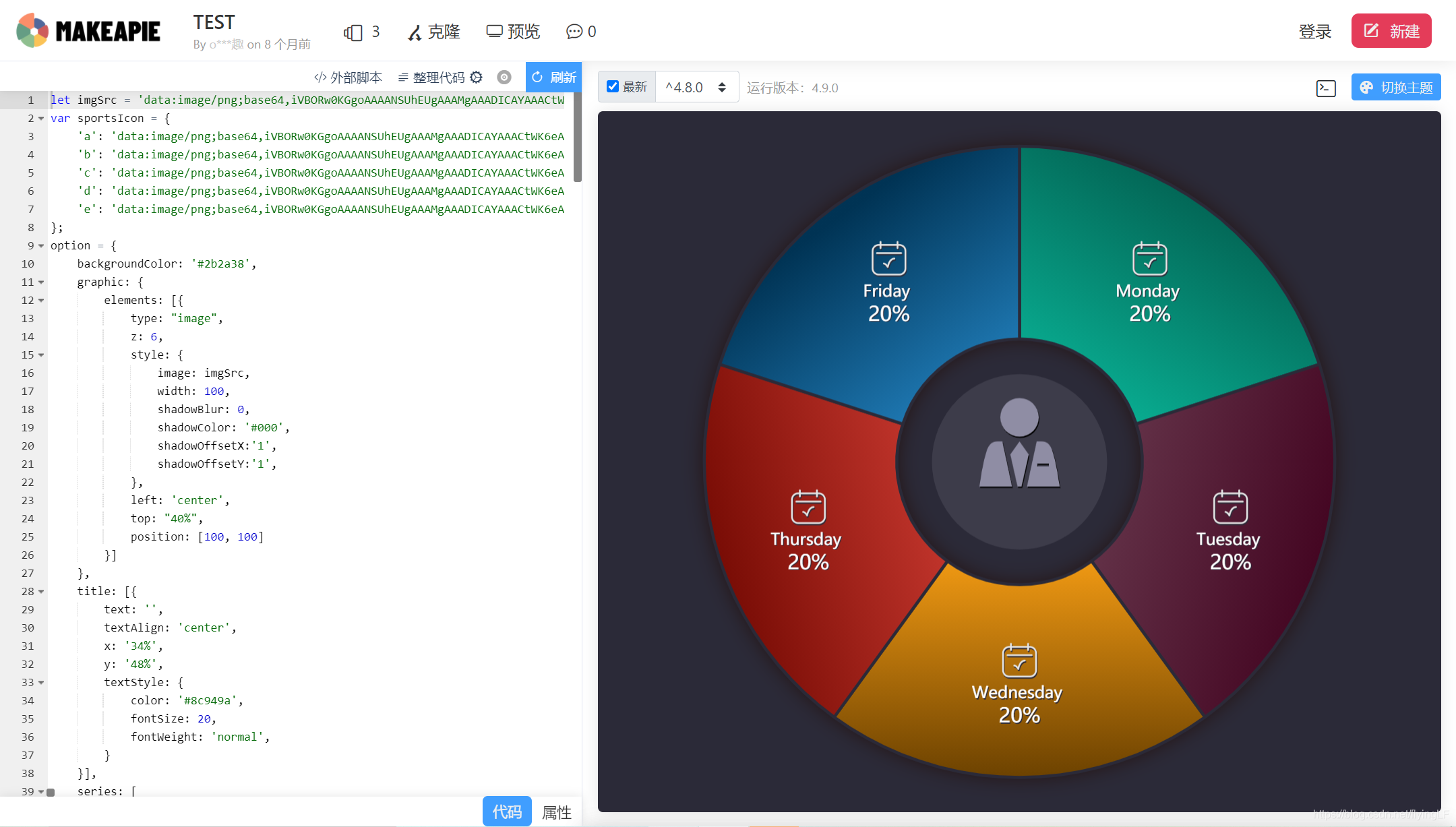The image size is (1456, 827).
Task: Collapse line 28 title fold arrow
Action: tap(41, 592)
